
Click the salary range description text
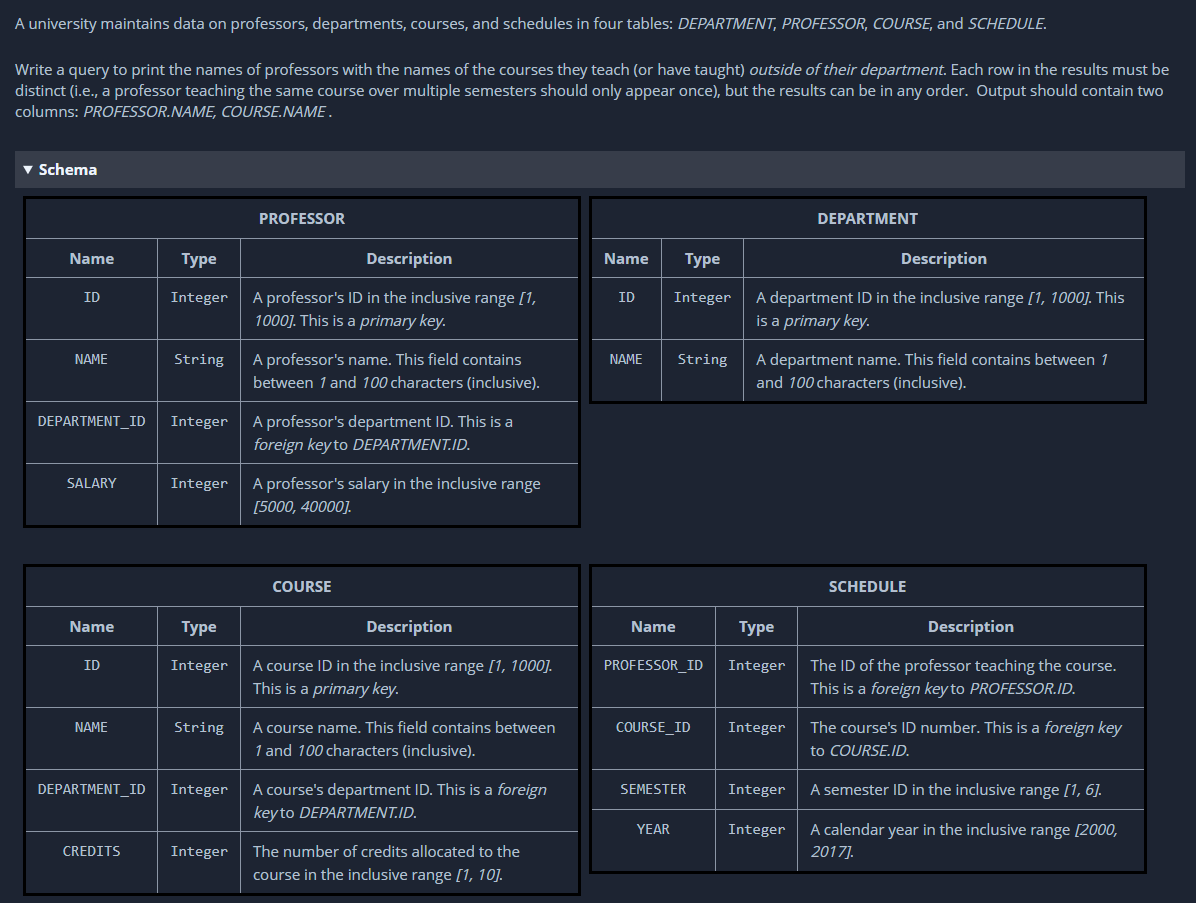click(x=397, y=495)
